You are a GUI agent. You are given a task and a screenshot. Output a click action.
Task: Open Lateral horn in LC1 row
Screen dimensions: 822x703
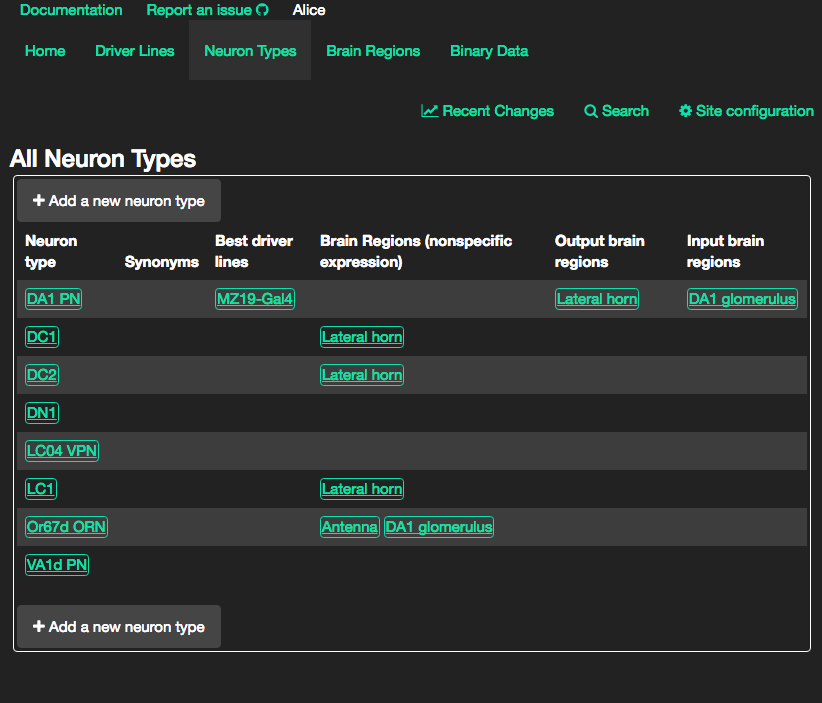[362, 489]
